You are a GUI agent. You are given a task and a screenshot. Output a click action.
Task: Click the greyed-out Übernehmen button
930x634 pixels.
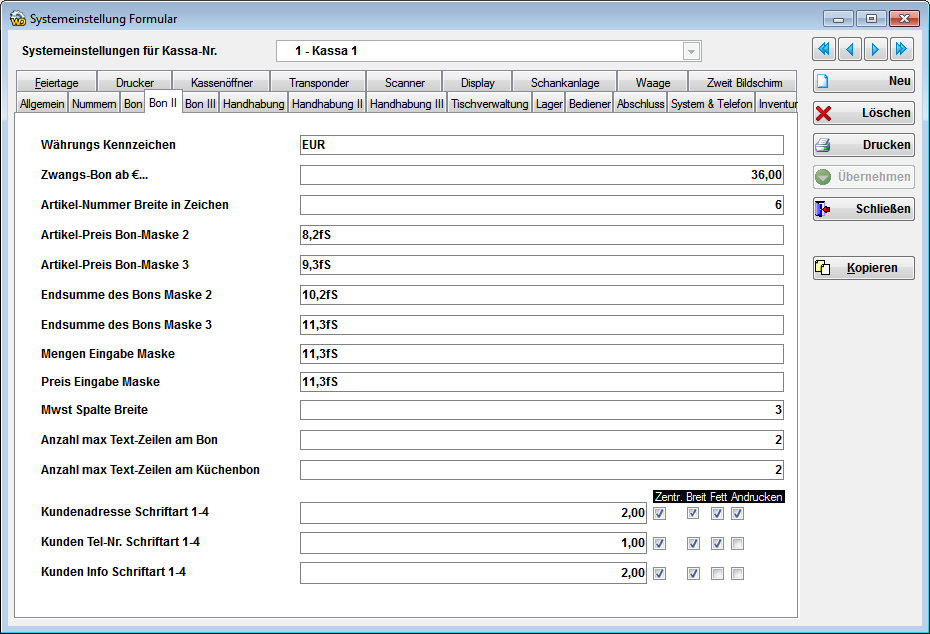tap(864, 177)
